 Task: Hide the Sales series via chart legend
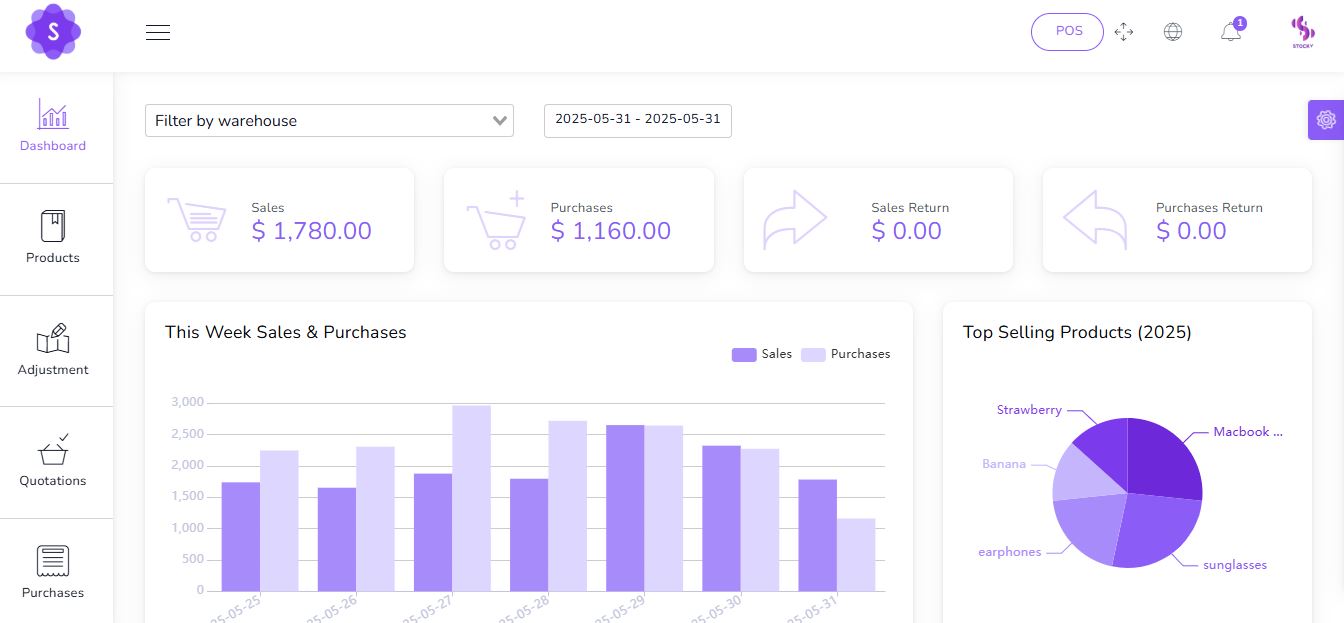coord(762,354)
